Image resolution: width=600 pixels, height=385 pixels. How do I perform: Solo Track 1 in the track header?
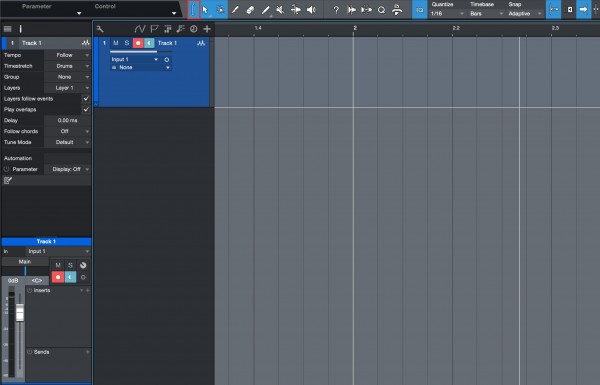[127, 43]
